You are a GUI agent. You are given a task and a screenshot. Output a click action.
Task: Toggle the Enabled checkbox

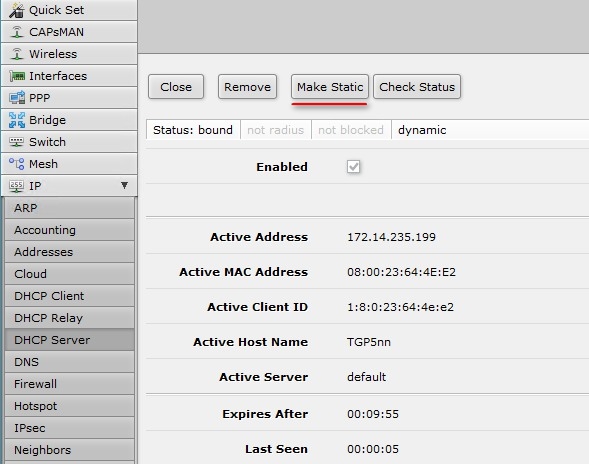tap(353, 167)
